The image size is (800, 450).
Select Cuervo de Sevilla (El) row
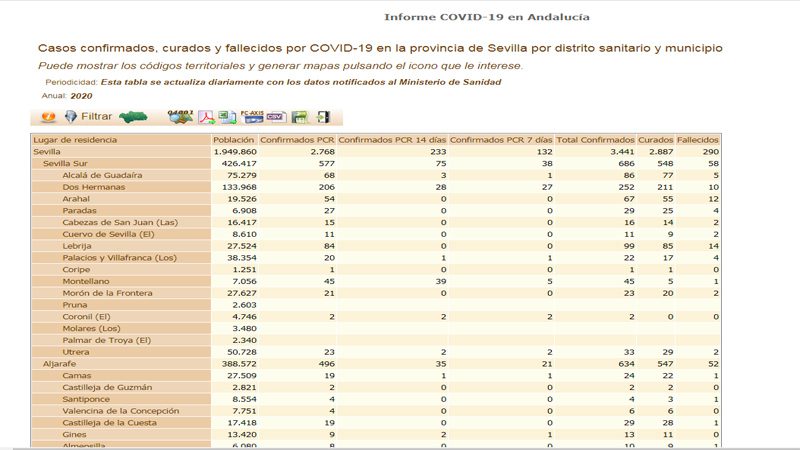pos(108,234)
